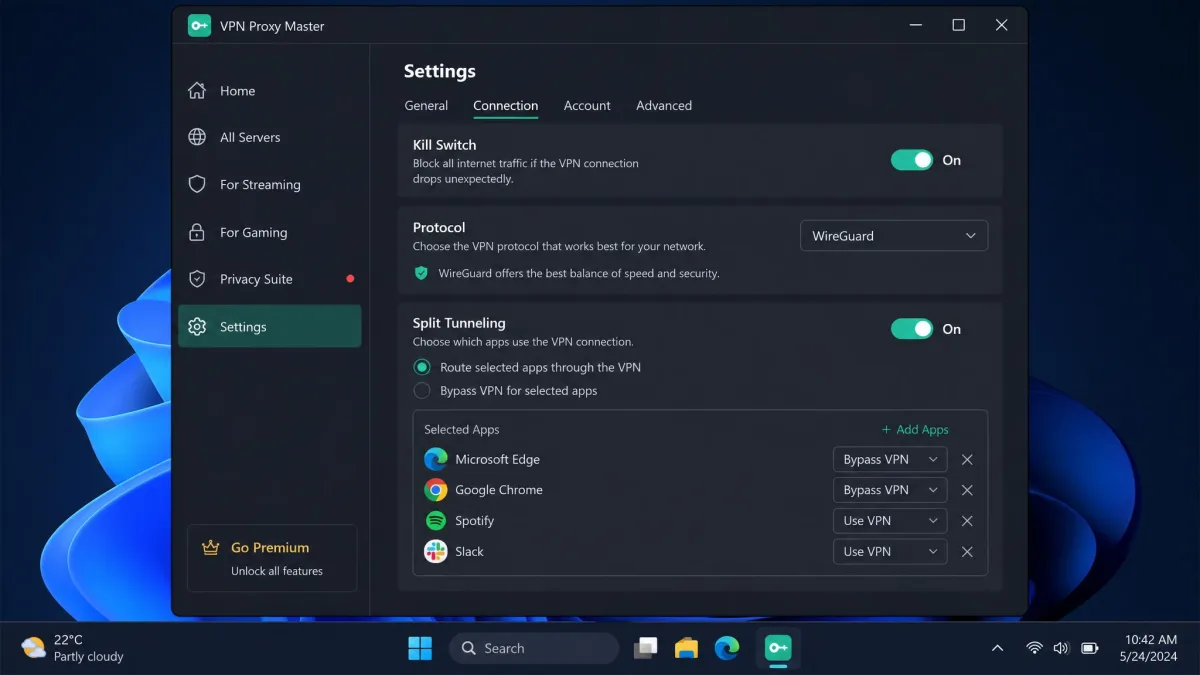Open weather widget showing 22°C
1200x675 pixels.
73,648
